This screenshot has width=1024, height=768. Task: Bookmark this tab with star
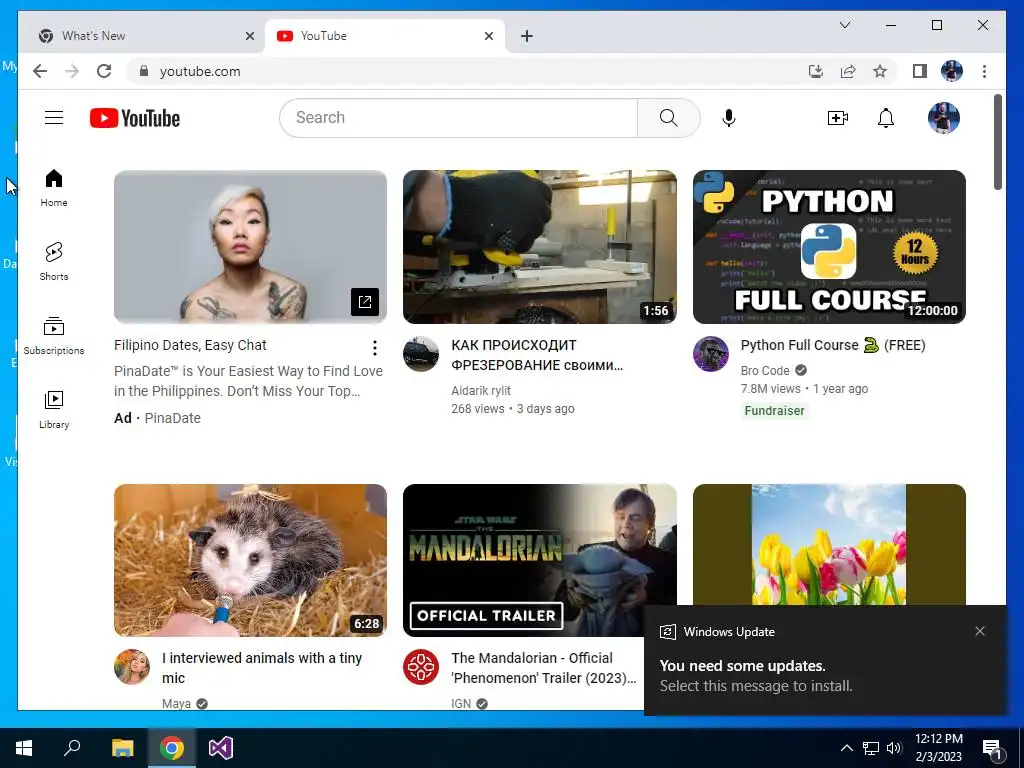tap(880, 71)
